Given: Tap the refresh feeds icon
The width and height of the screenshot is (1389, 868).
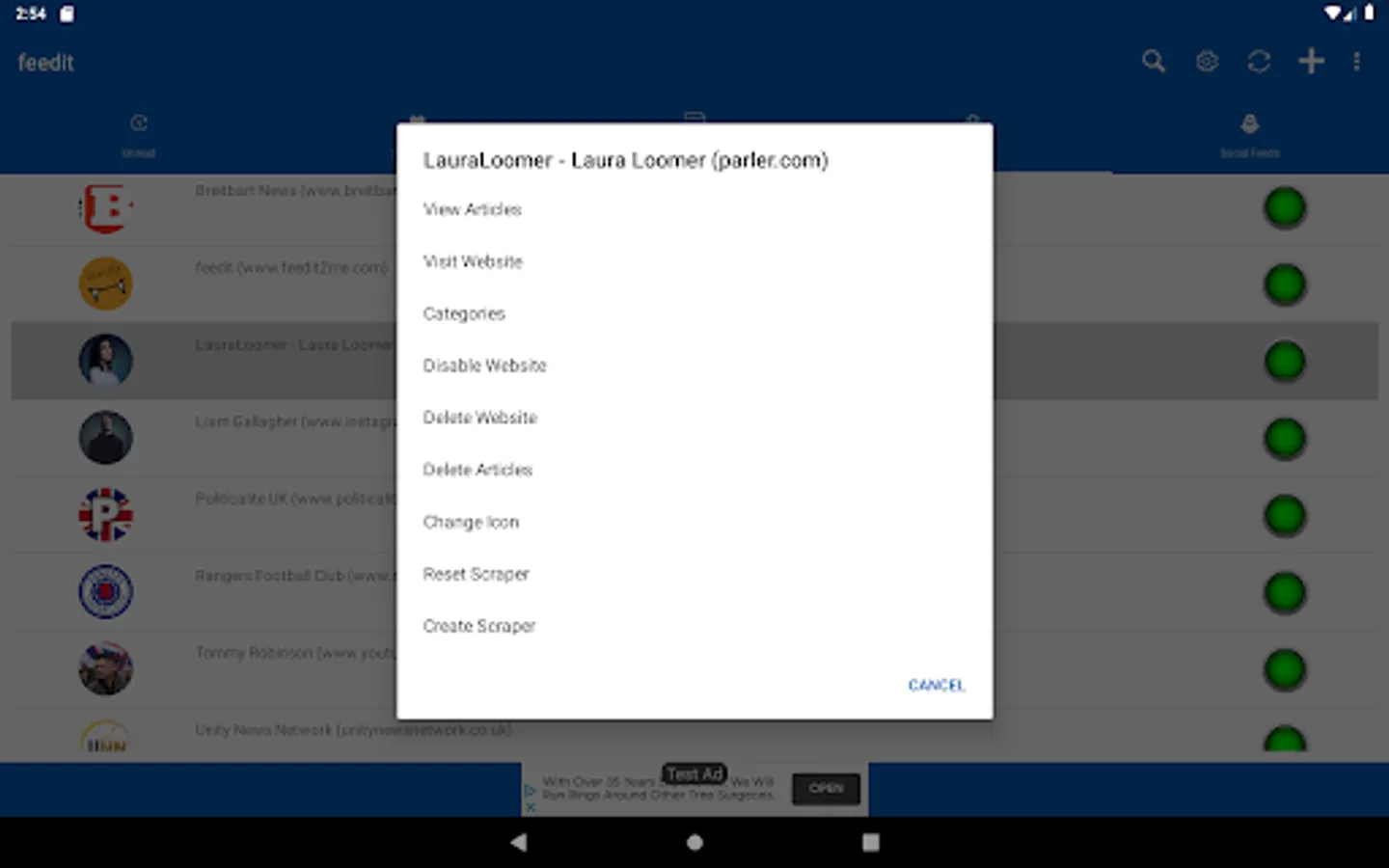Looking at the screenshot, I should [1259, 62].
